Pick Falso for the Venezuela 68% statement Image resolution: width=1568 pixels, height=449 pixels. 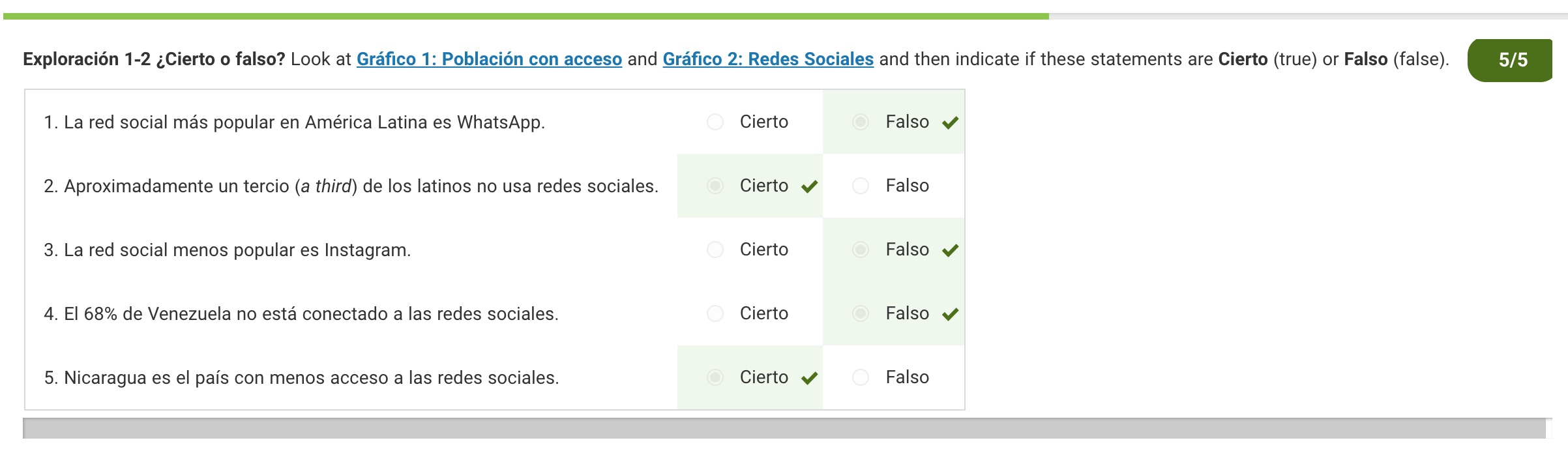point(861,313)
